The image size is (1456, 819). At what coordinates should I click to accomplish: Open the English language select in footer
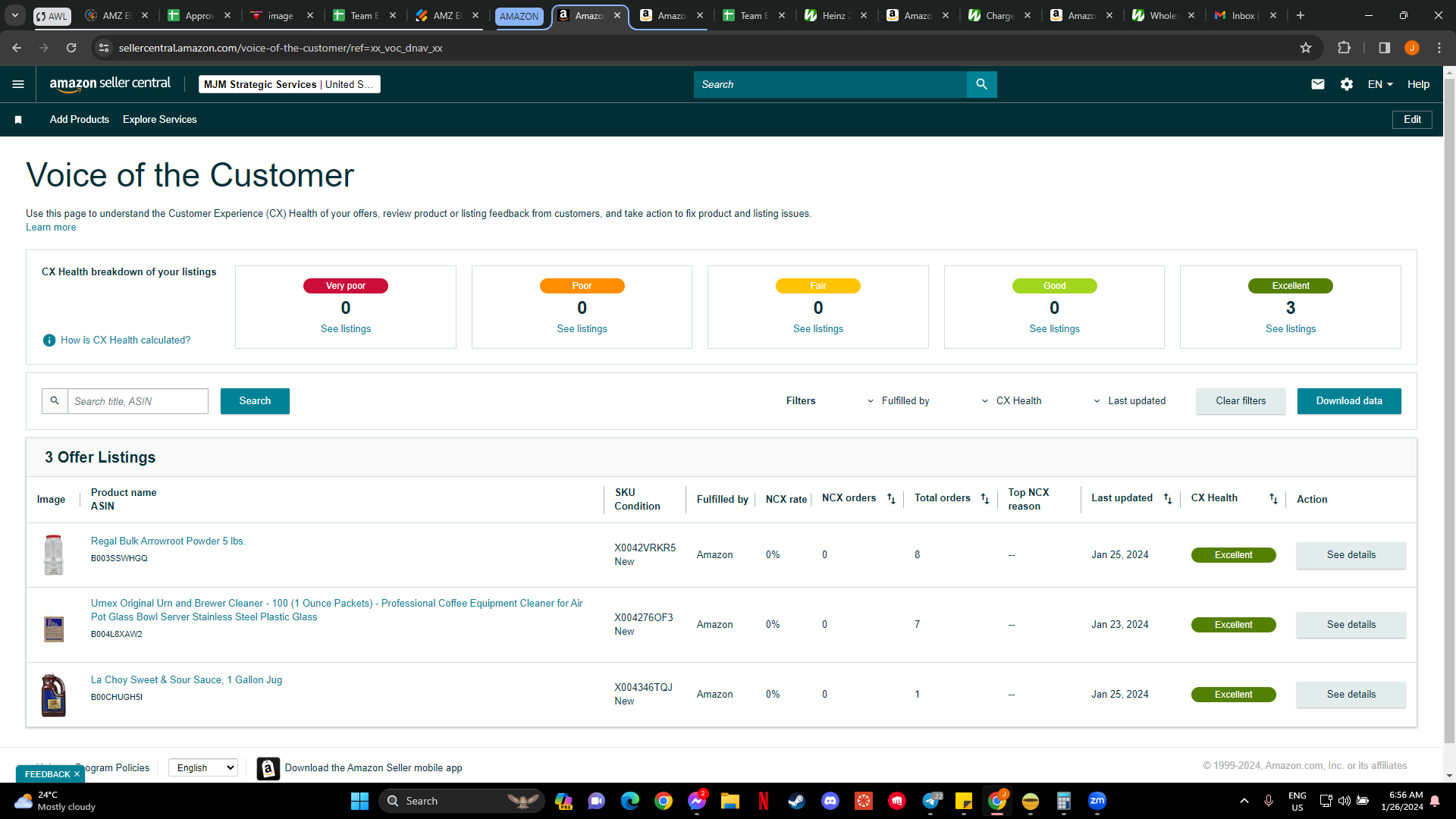pos(203,768)
